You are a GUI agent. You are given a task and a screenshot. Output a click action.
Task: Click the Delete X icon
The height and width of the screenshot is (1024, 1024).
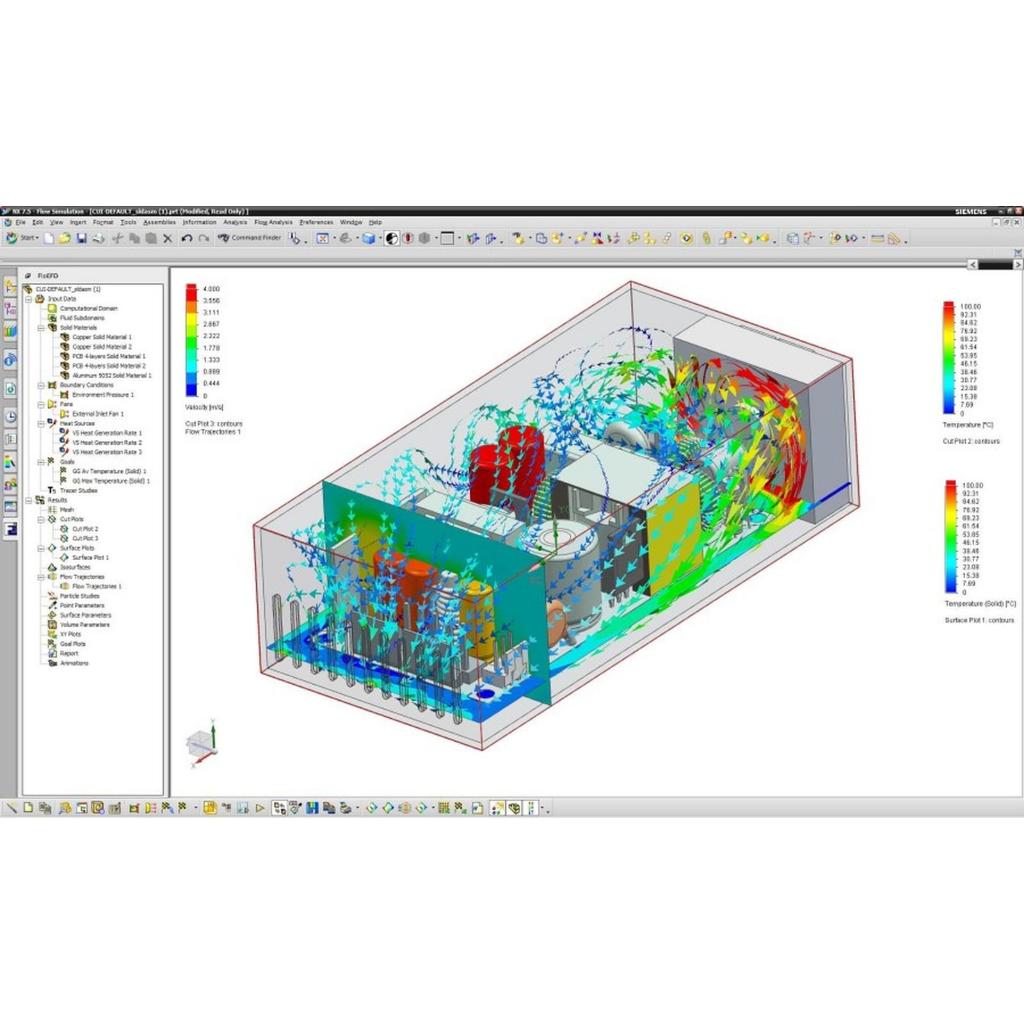(x=168, y=238)
